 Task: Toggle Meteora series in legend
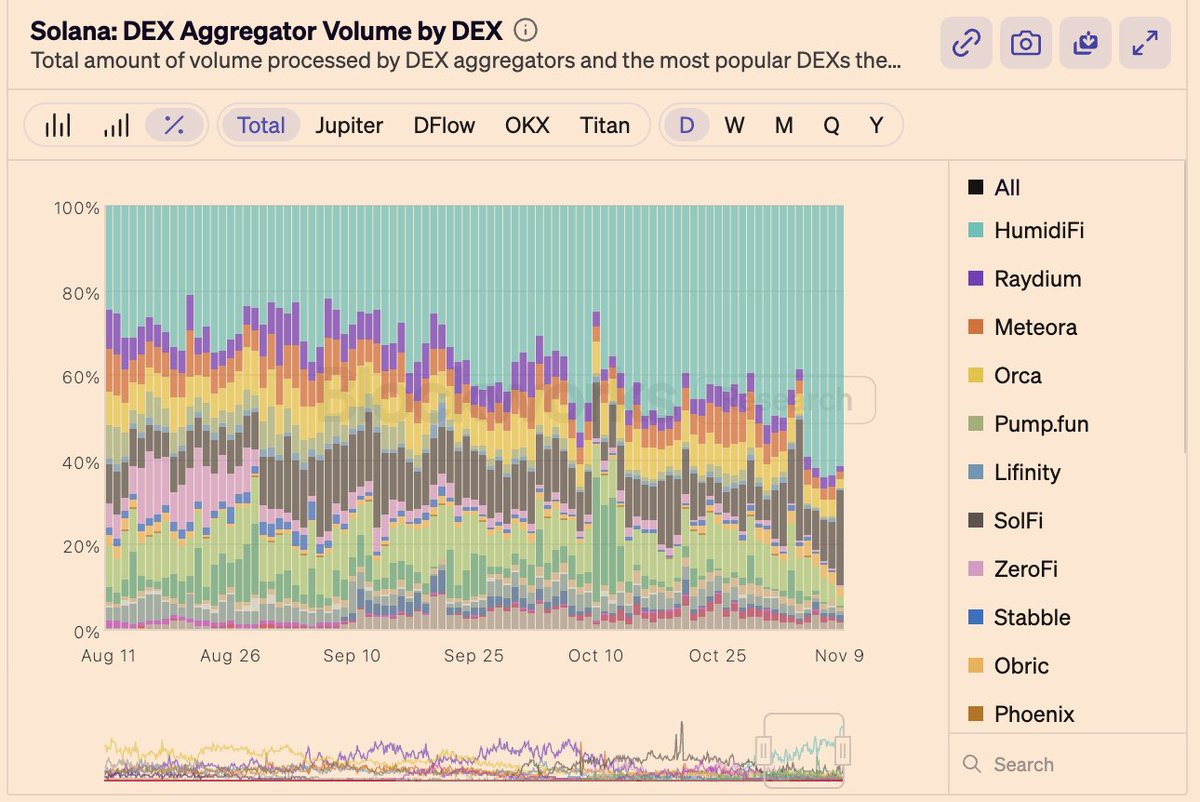pos(1022,327)
